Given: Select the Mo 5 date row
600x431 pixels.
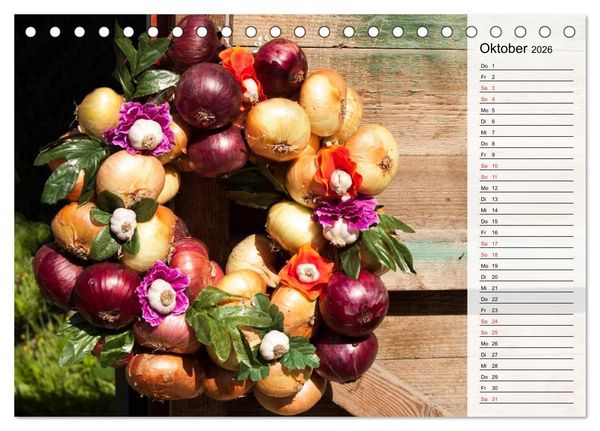Looking at the screenshot, I should 527,110.
